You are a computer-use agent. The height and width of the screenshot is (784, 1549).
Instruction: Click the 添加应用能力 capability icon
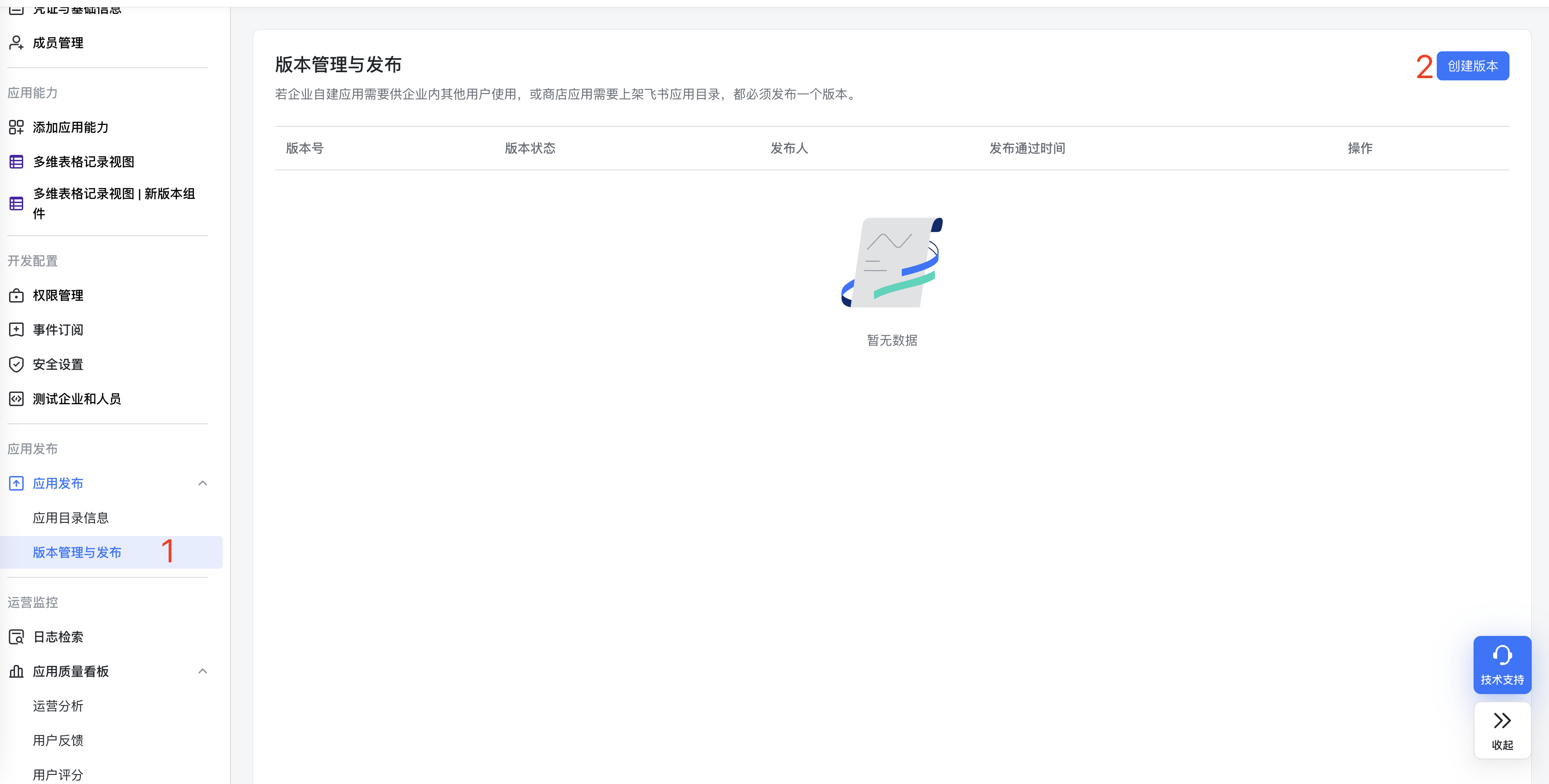tap(15, 127)
